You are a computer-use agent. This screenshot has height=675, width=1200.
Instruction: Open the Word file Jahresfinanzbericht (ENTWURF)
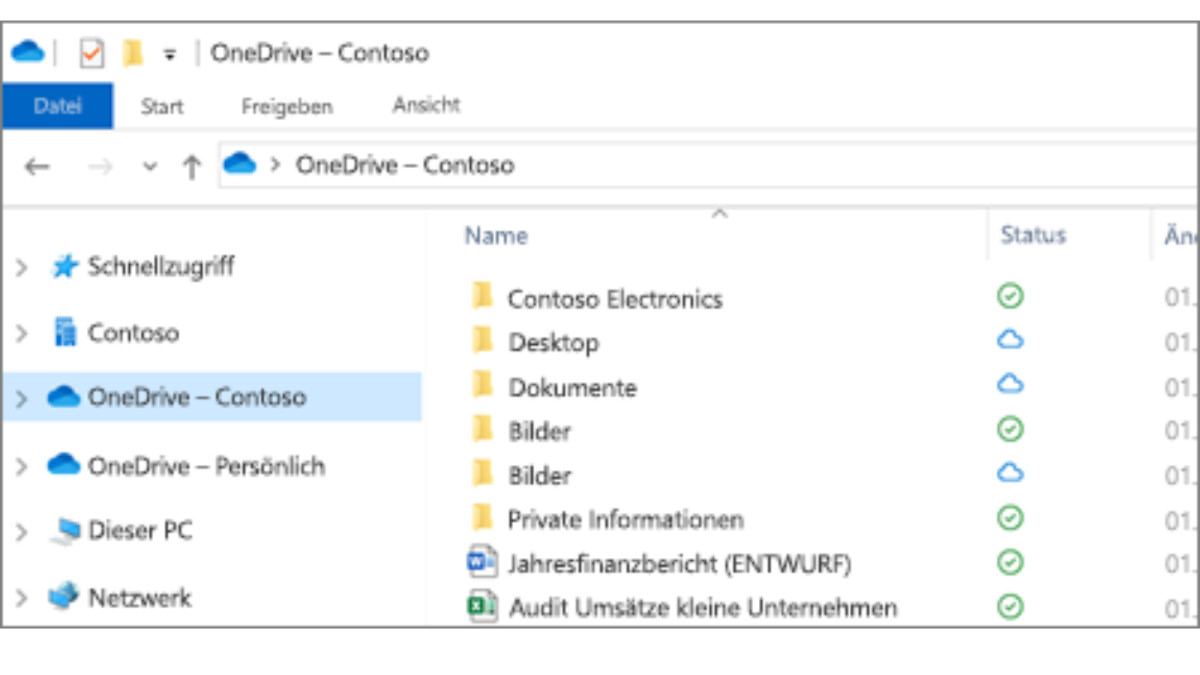[680, 564]
